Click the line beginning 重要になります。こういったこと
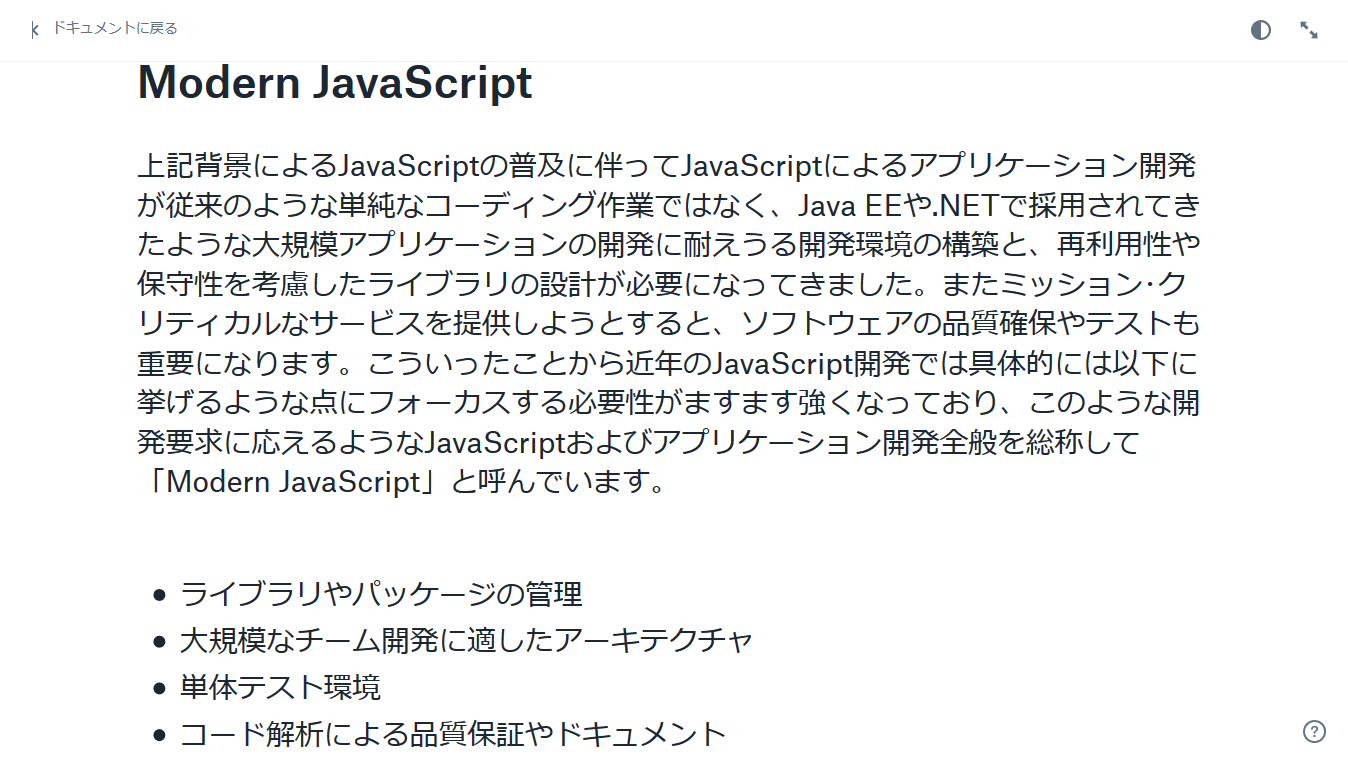 [x=668, y=363]
